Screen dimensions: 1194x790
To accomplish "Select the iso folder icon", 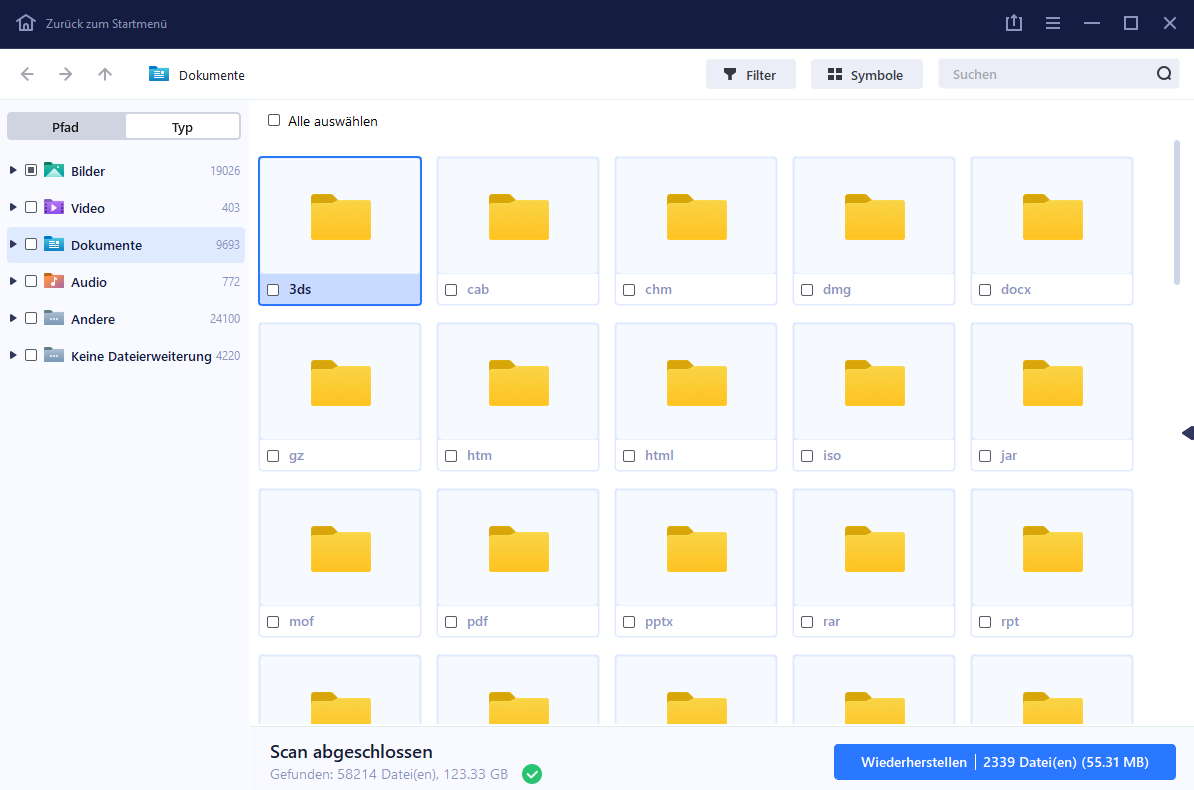I will pyautogui.click(x=875, y=383).
